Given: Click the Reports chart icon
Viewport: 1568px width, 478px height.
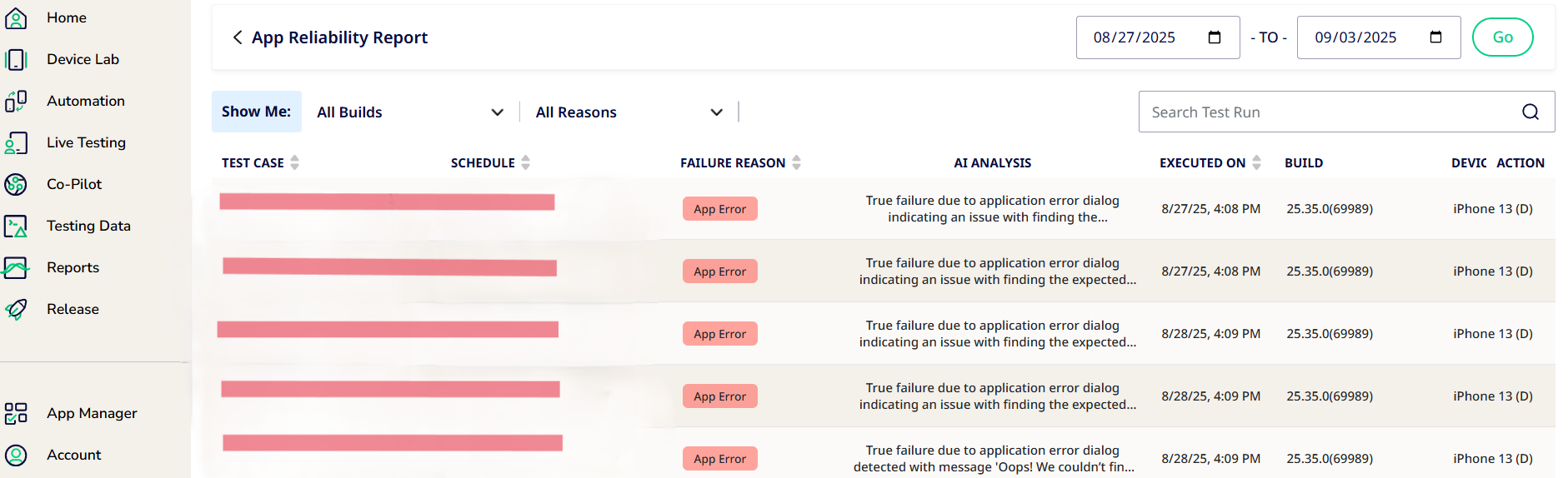Looking at the screenshot, I should coord(16,267).
